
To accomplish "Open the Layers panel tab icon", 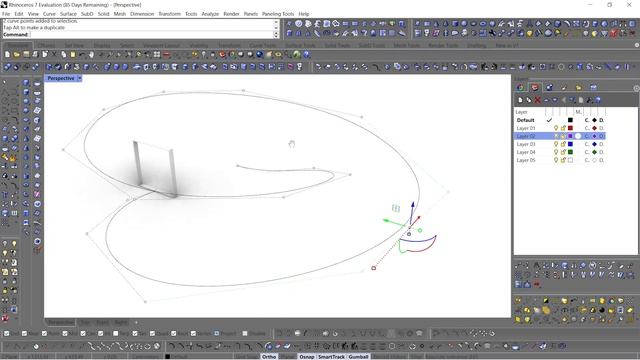I will (535, 87).
